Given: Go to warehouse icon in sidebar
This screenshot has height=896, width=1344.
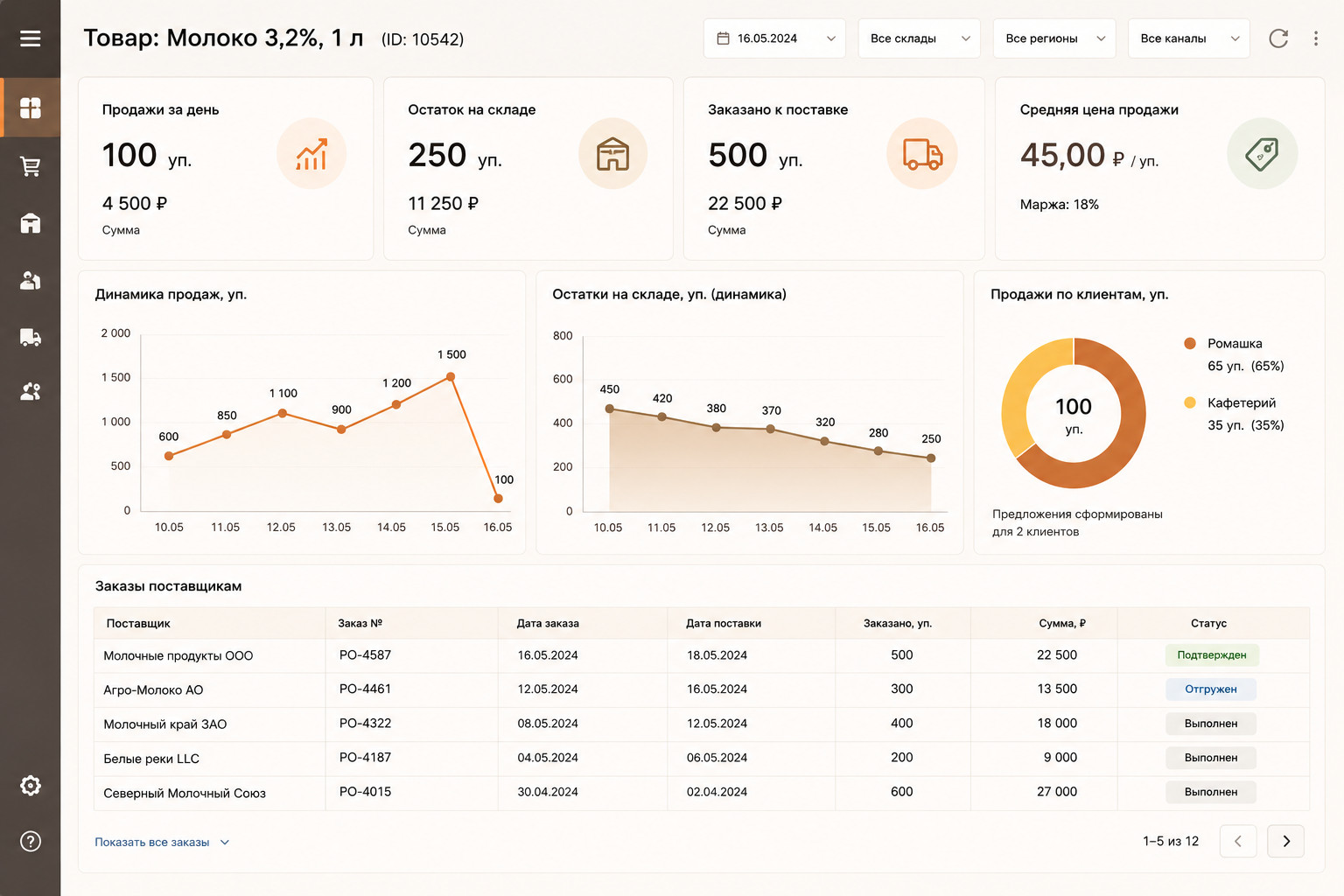Looking at the screenshot, I should coord(31,223).
